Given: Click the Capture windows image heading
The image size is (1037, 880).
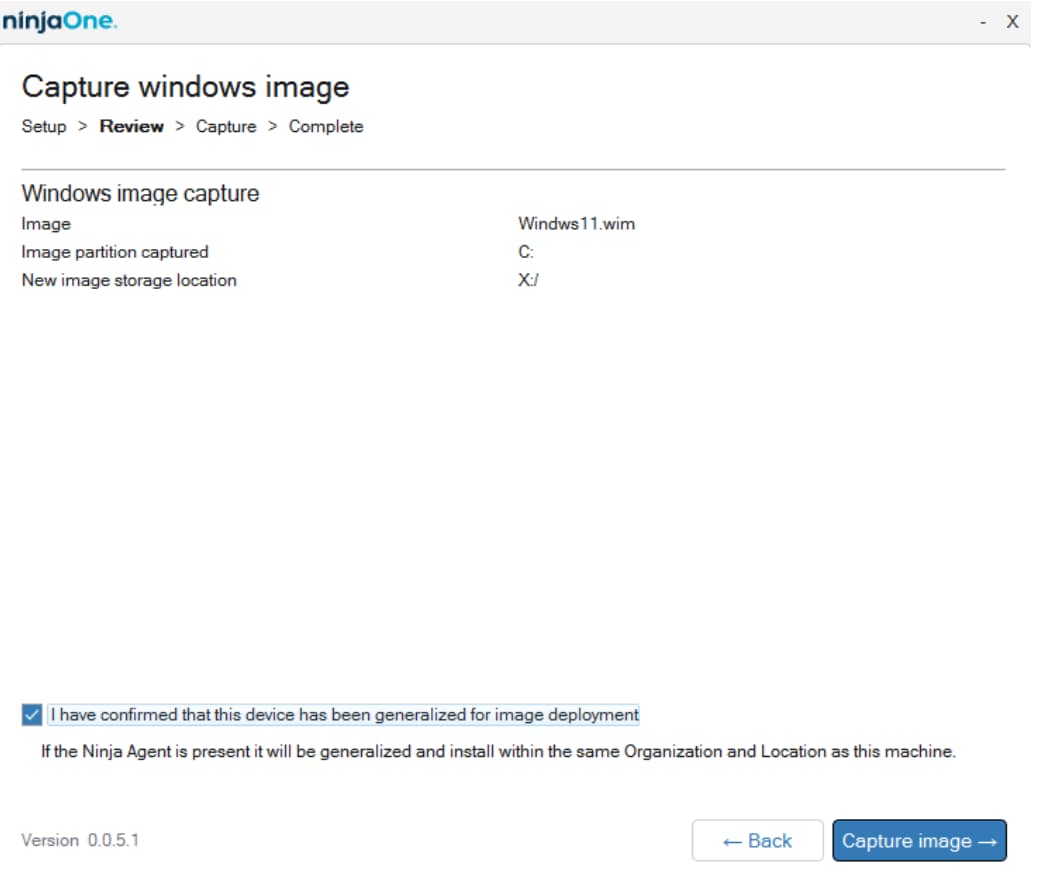Looking at the screenshot, I should pos(185,87).
